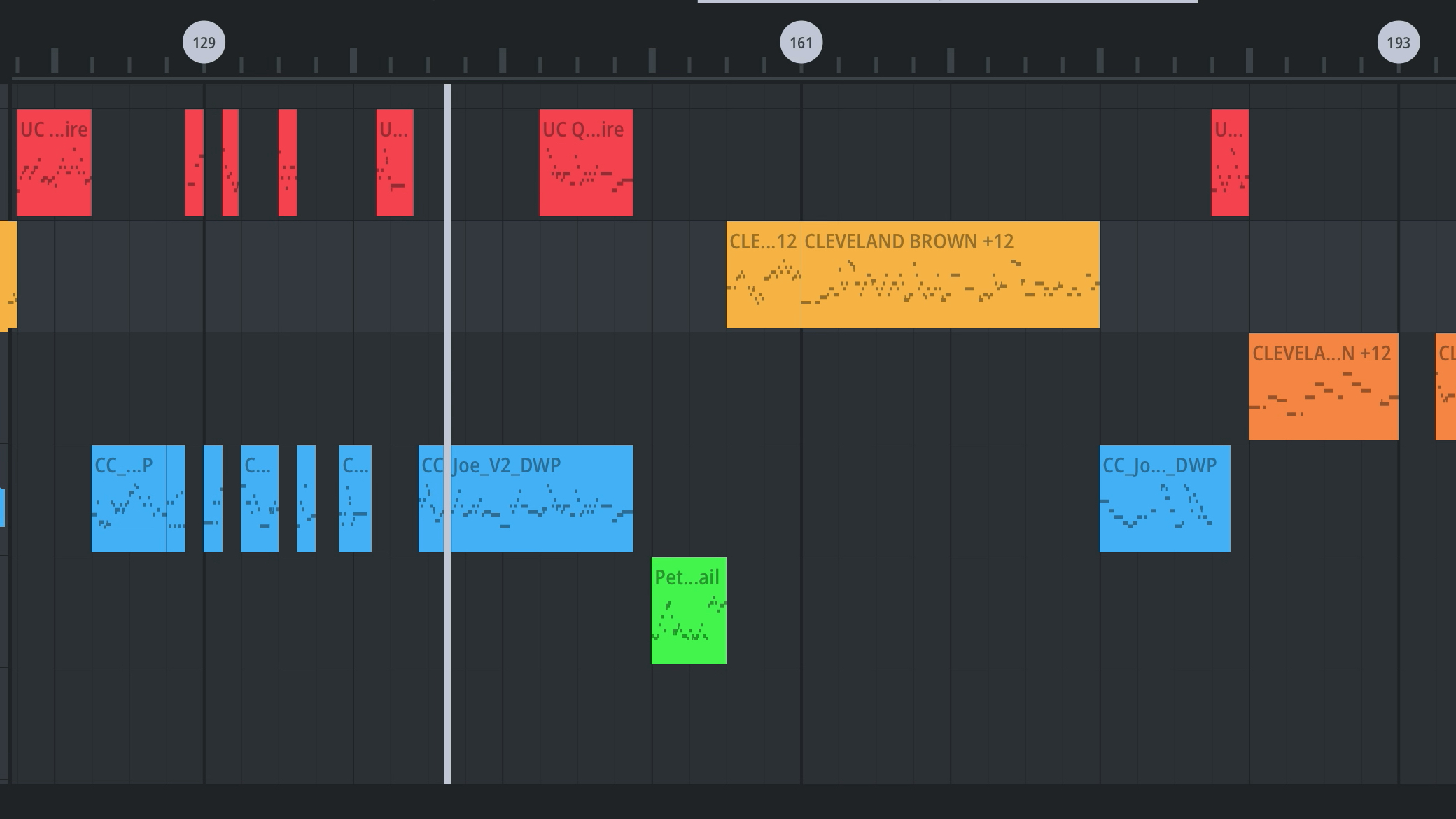The height and width of the screenshot is (819, 1456).
Task: Select first blue "C..." clip after bar 129
Action: pyautogui.click(x=260, y=498)
